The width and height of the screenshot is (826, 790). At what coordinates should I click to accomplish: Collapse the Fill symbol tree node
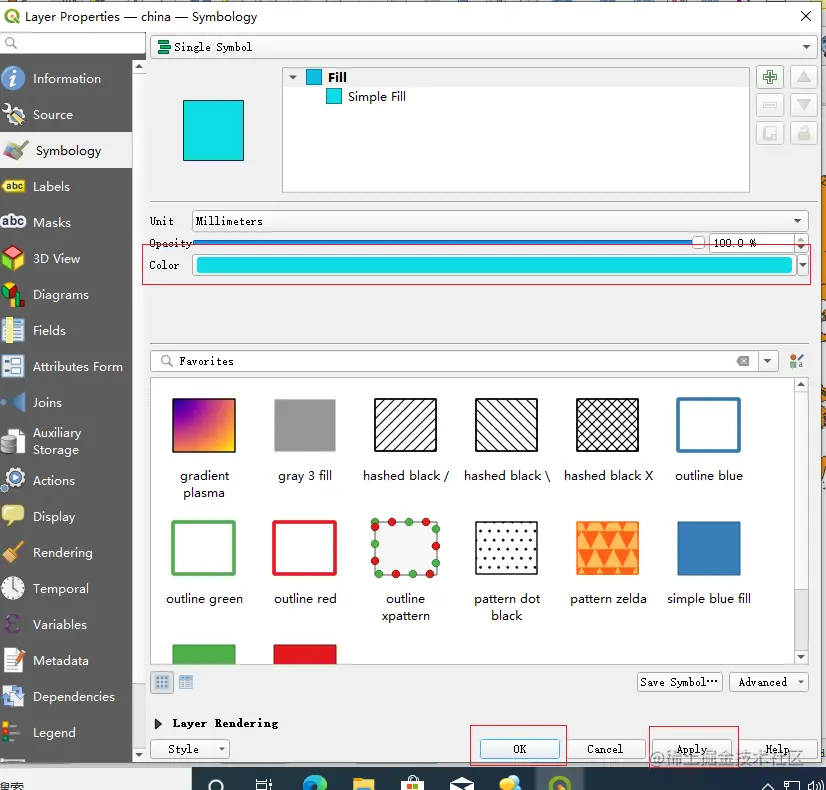coord(293,77)
